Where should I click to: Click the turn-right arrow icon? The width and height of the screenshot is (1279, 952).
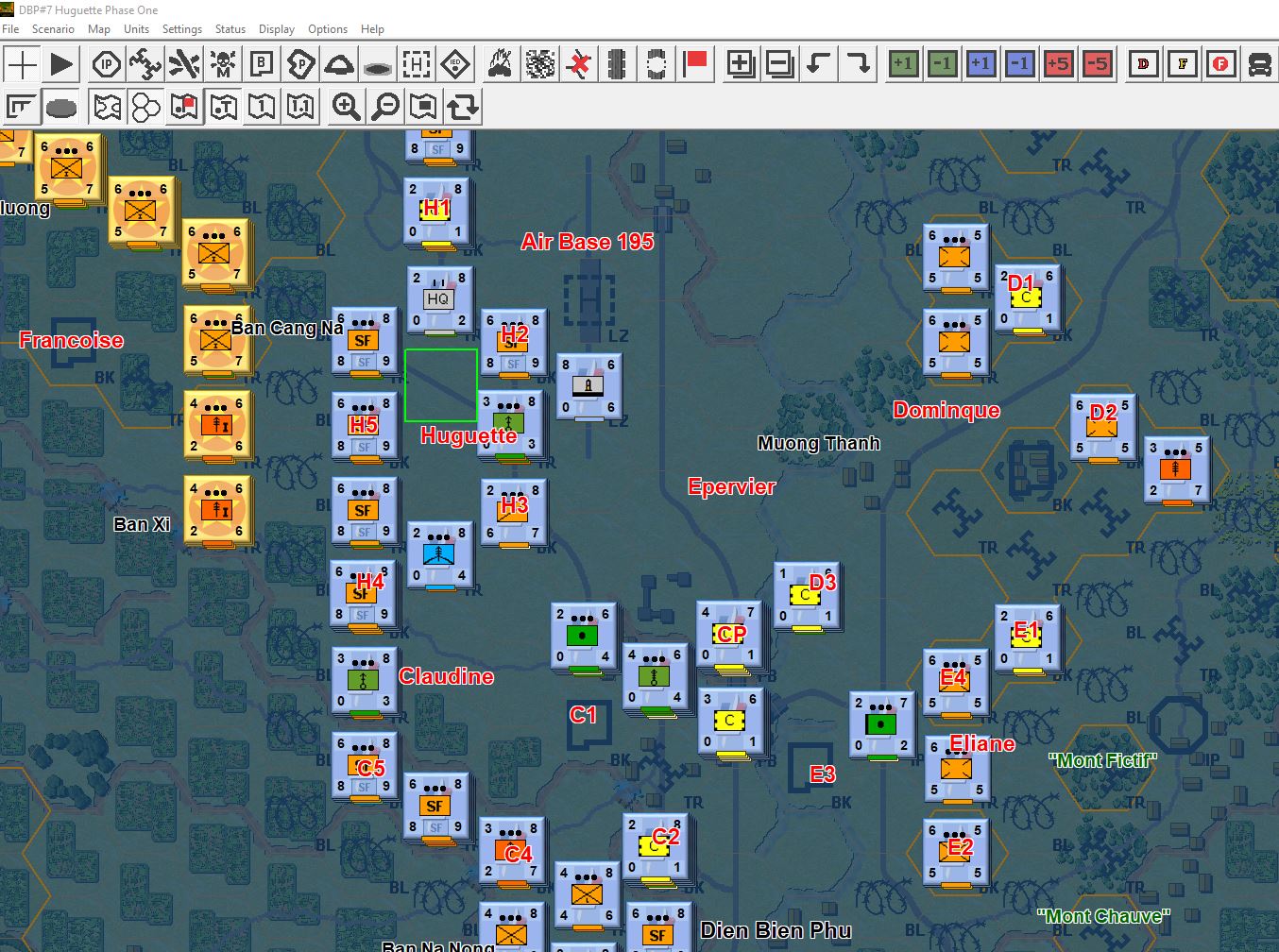857,64
